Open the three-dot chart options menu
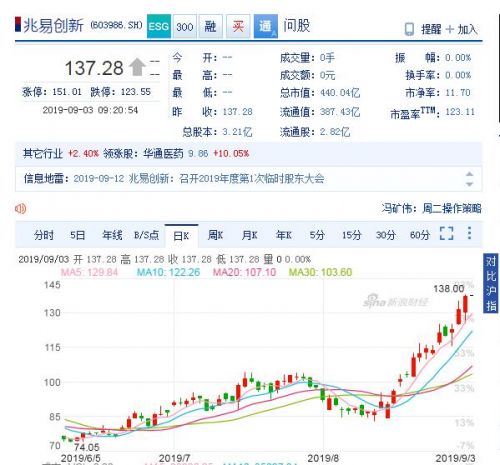This screenshot has height=465, width=500. [x=469, y=233]
